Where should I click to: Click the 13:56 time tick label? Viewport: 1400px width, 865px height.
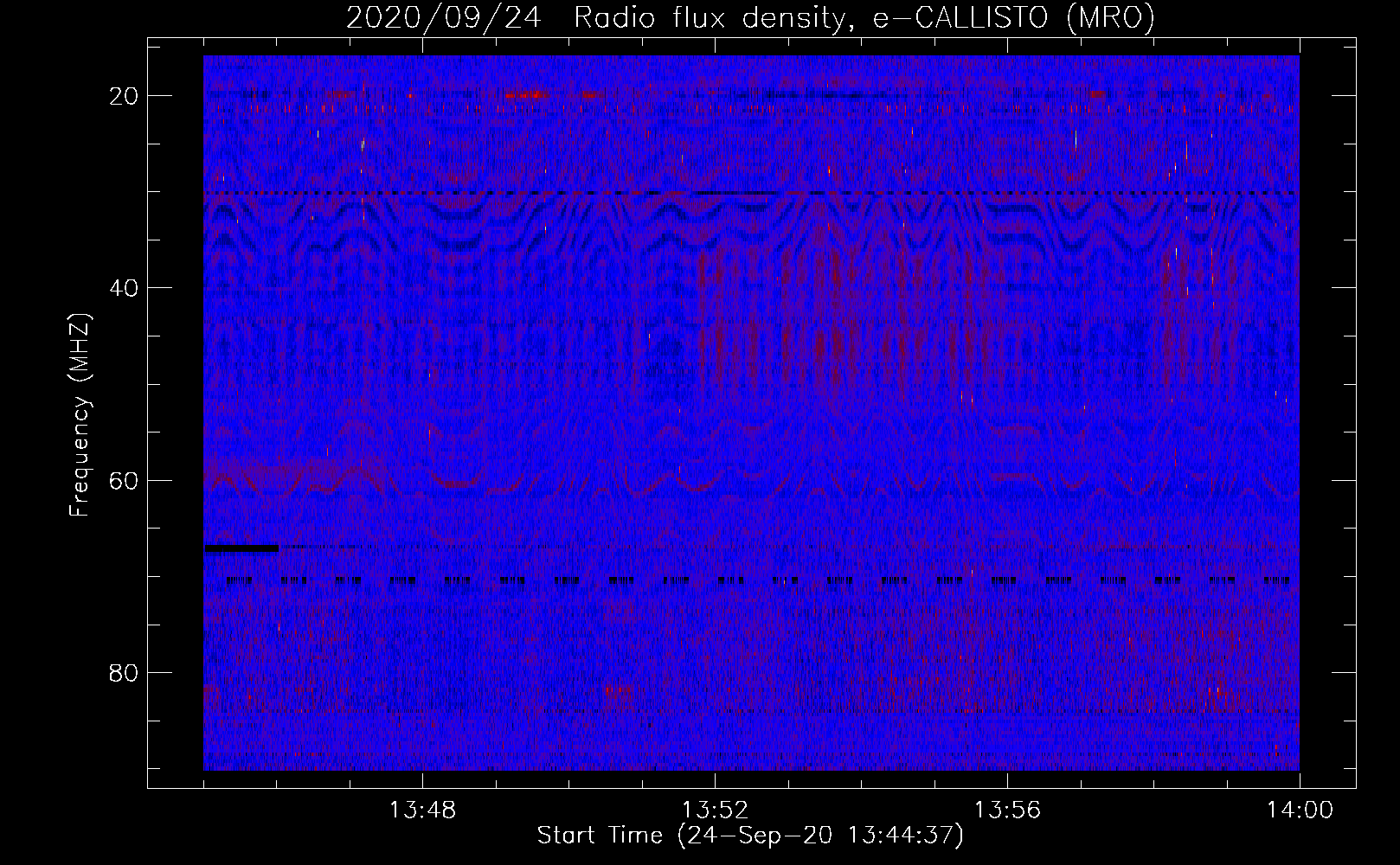pyautogui.click(x=1007, y=811)
